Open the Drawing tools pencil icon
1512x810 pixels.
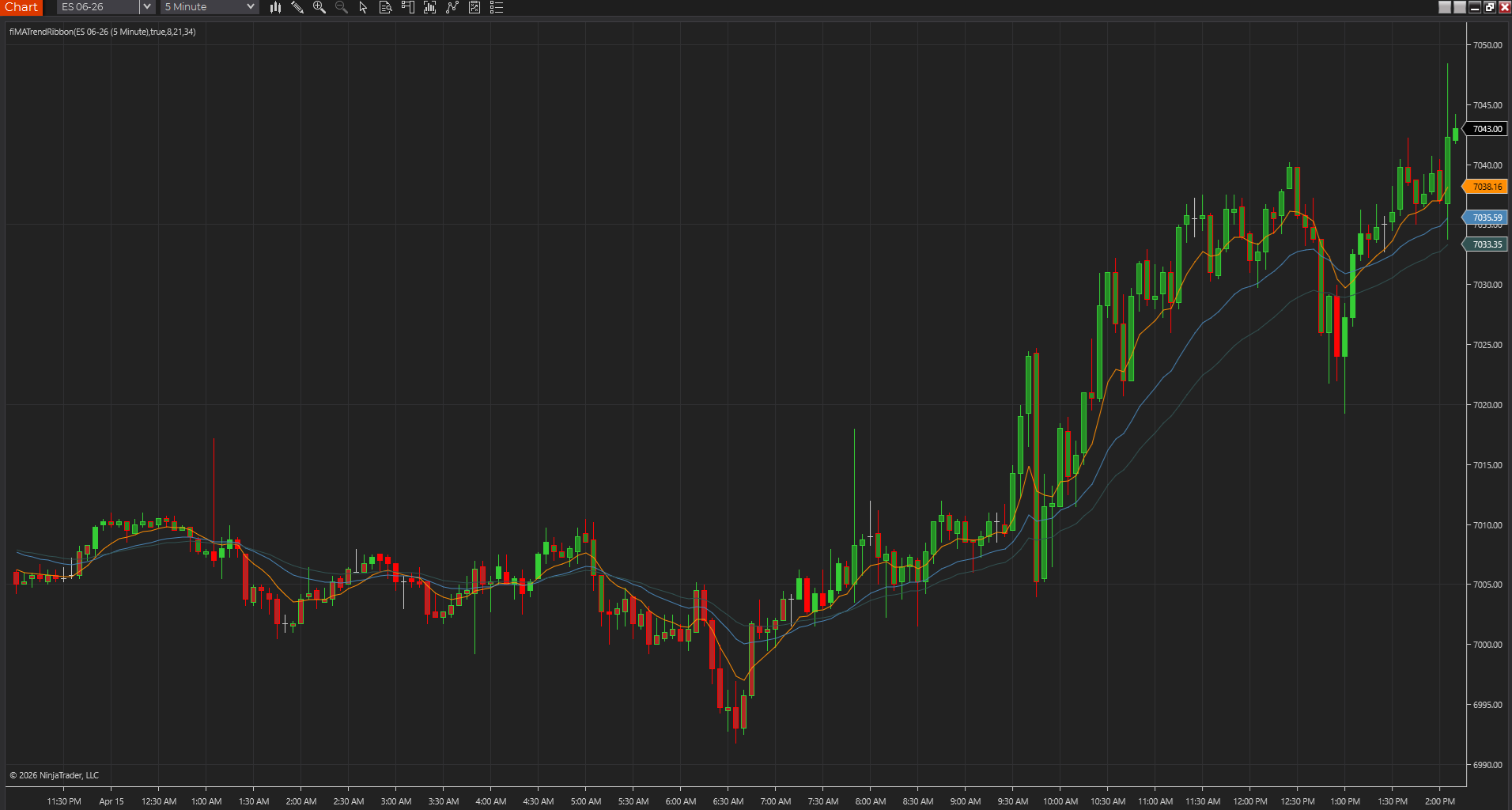[298, 7]
